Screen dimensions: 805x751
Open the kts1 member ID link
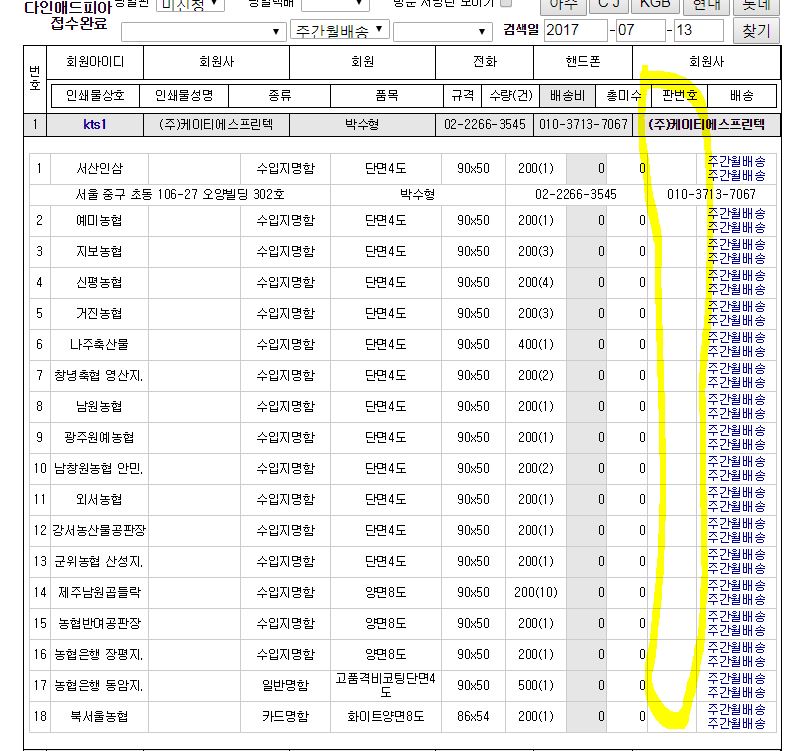click(95, 125)
